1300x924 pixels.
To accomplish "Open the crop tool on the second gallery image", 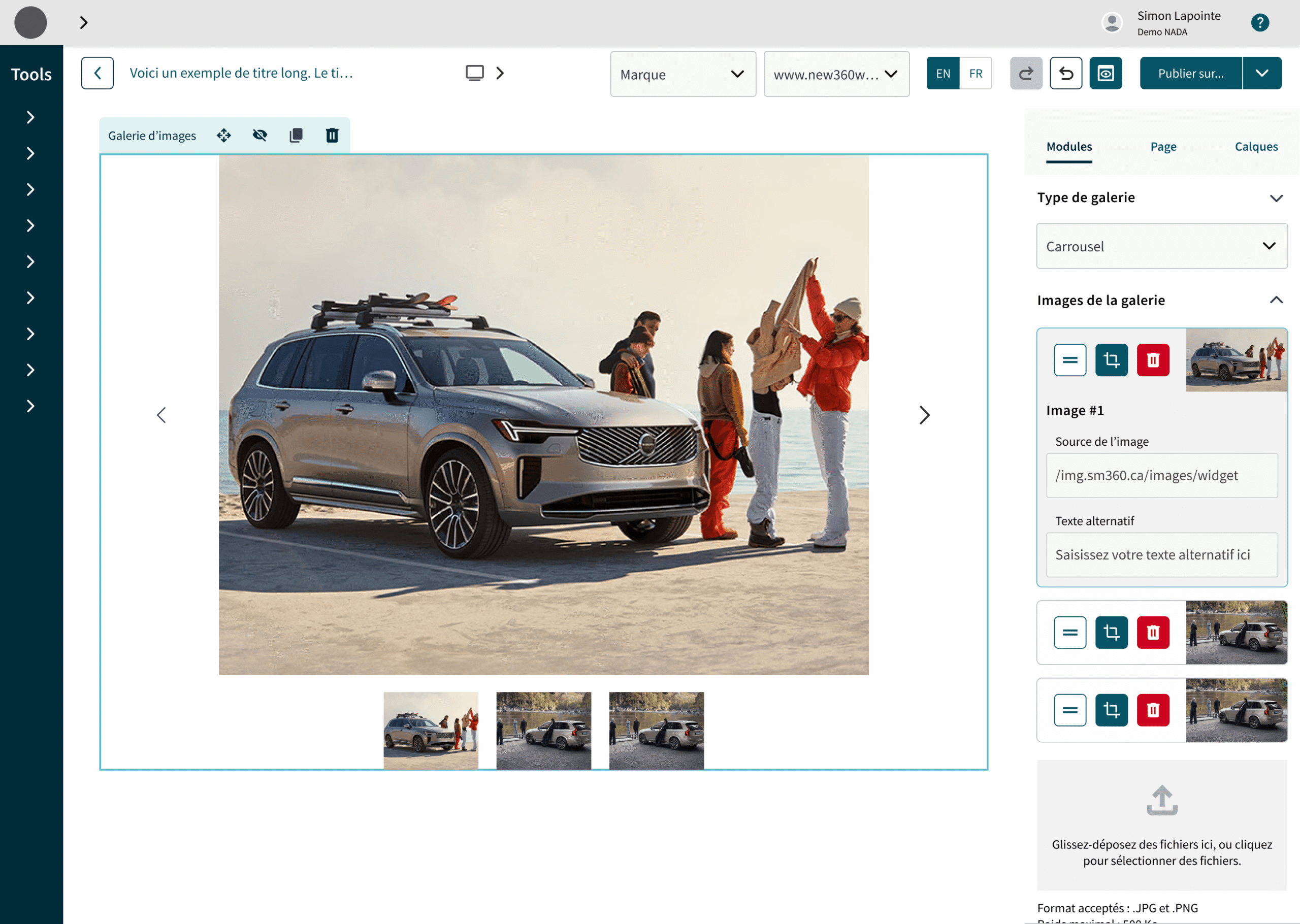I will click(1111, 632).
